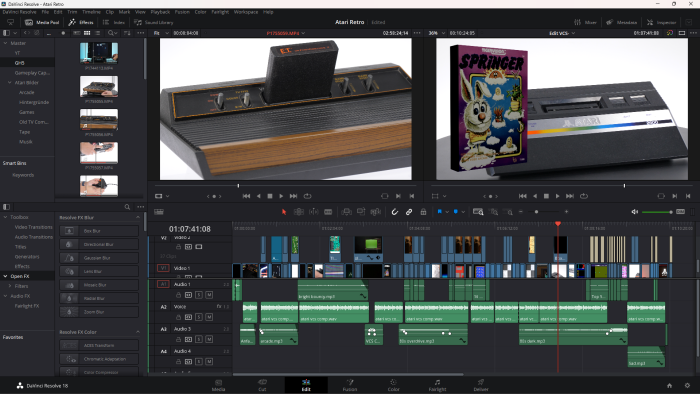Solo the Voice track A2
700x394 pixels.
[199, 317]
